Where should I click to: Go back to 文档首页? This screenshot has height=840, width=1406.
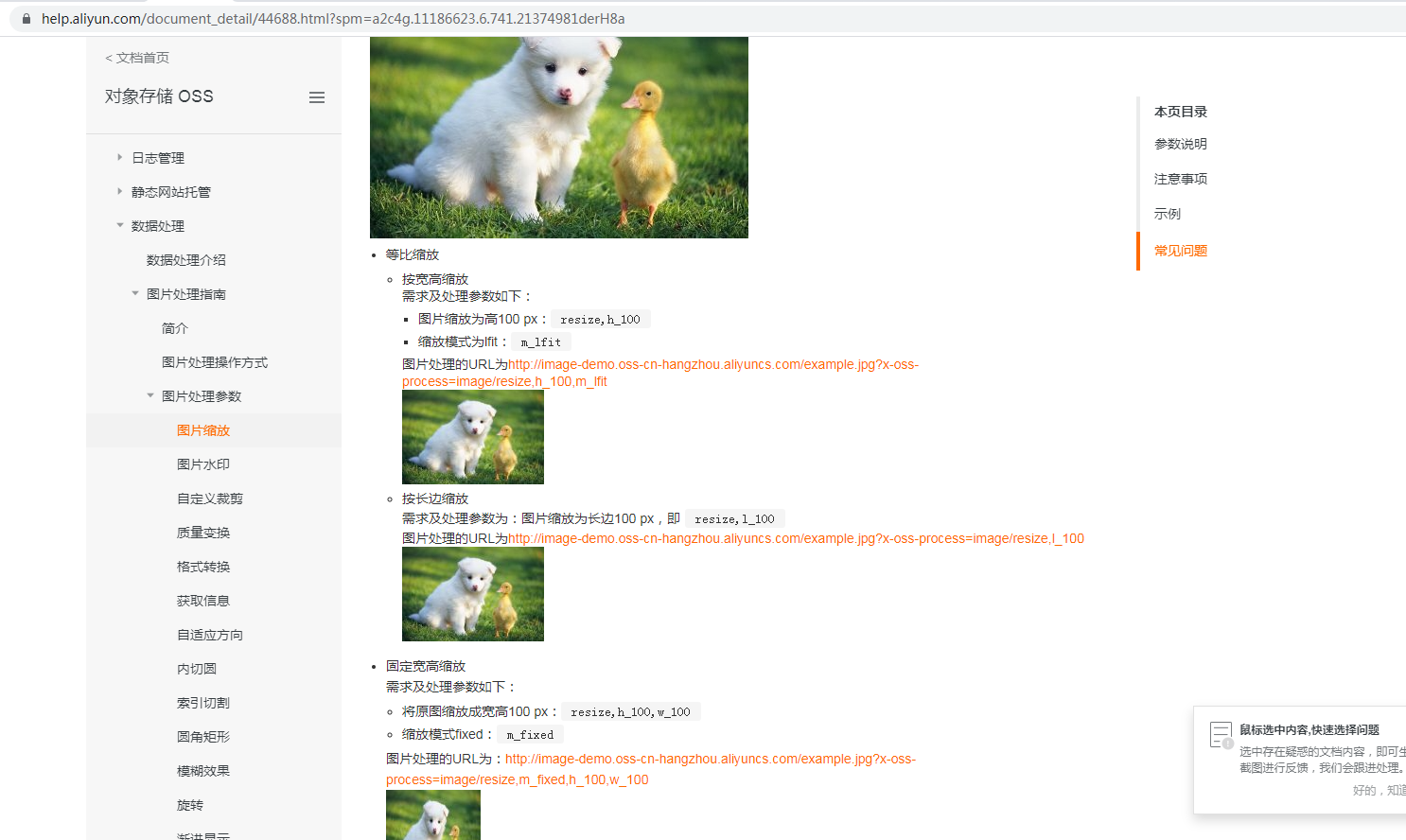tap(137, 58)
